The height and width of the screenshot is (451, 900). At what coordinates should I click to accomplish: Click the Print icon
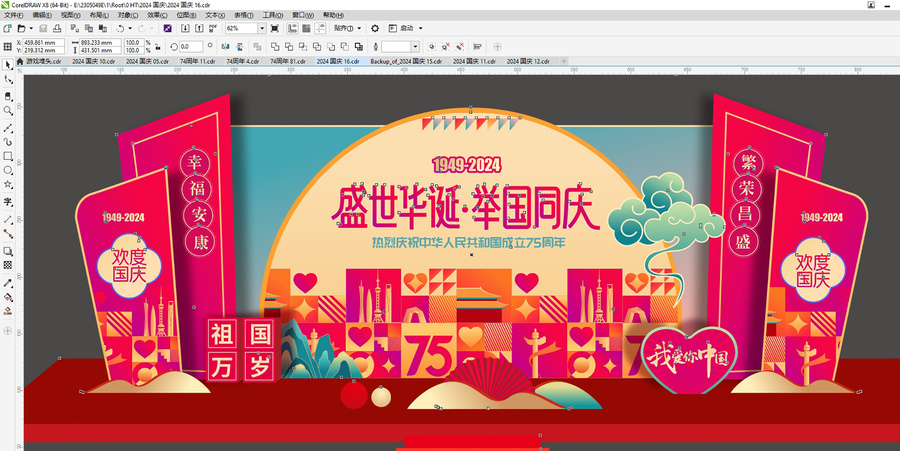[57, 28]
